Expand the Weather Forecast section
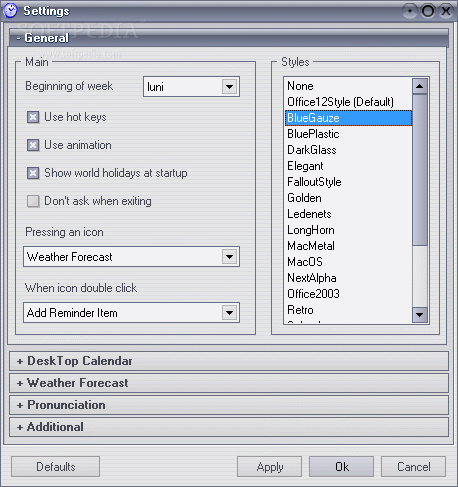Viewport: 458px width, 487px height. tap(229, 383)
